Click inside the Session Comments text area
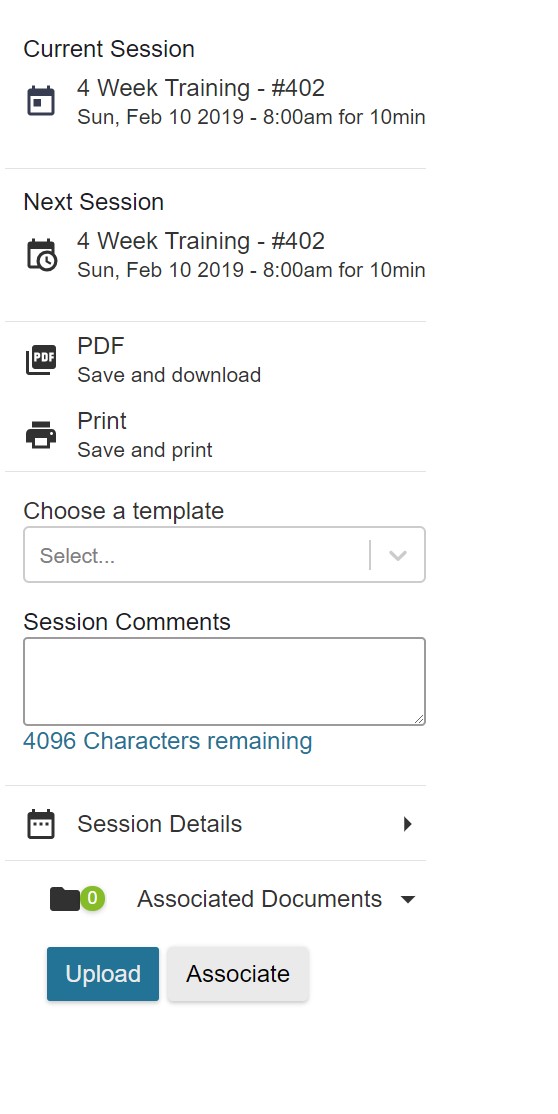 224,681
